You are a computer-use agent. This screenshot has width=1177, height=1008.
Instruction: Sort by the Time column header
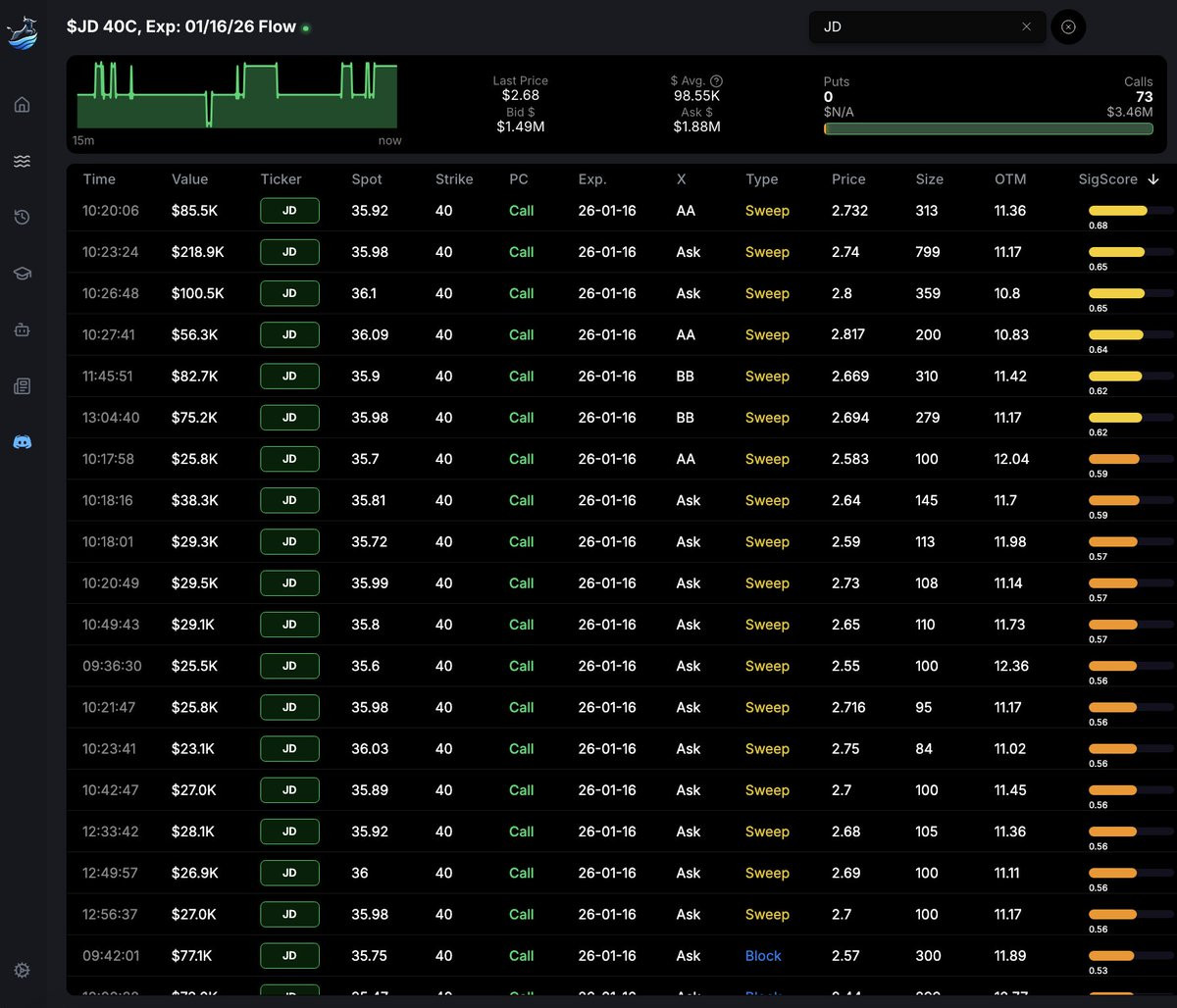point(99,179)
